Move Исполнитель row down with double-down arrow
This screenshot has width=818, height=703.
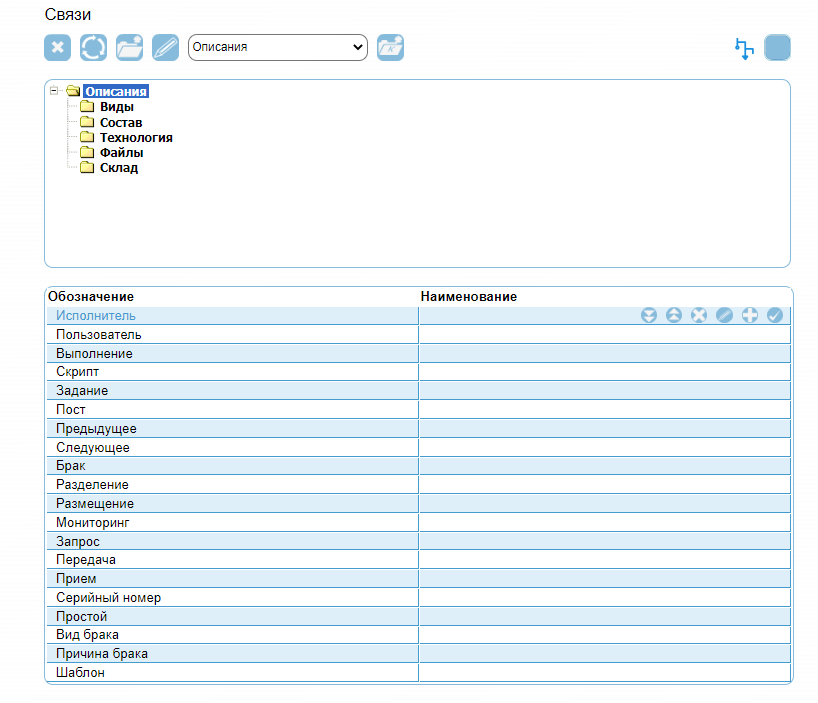pyautogui.click(x=649, y=316)
